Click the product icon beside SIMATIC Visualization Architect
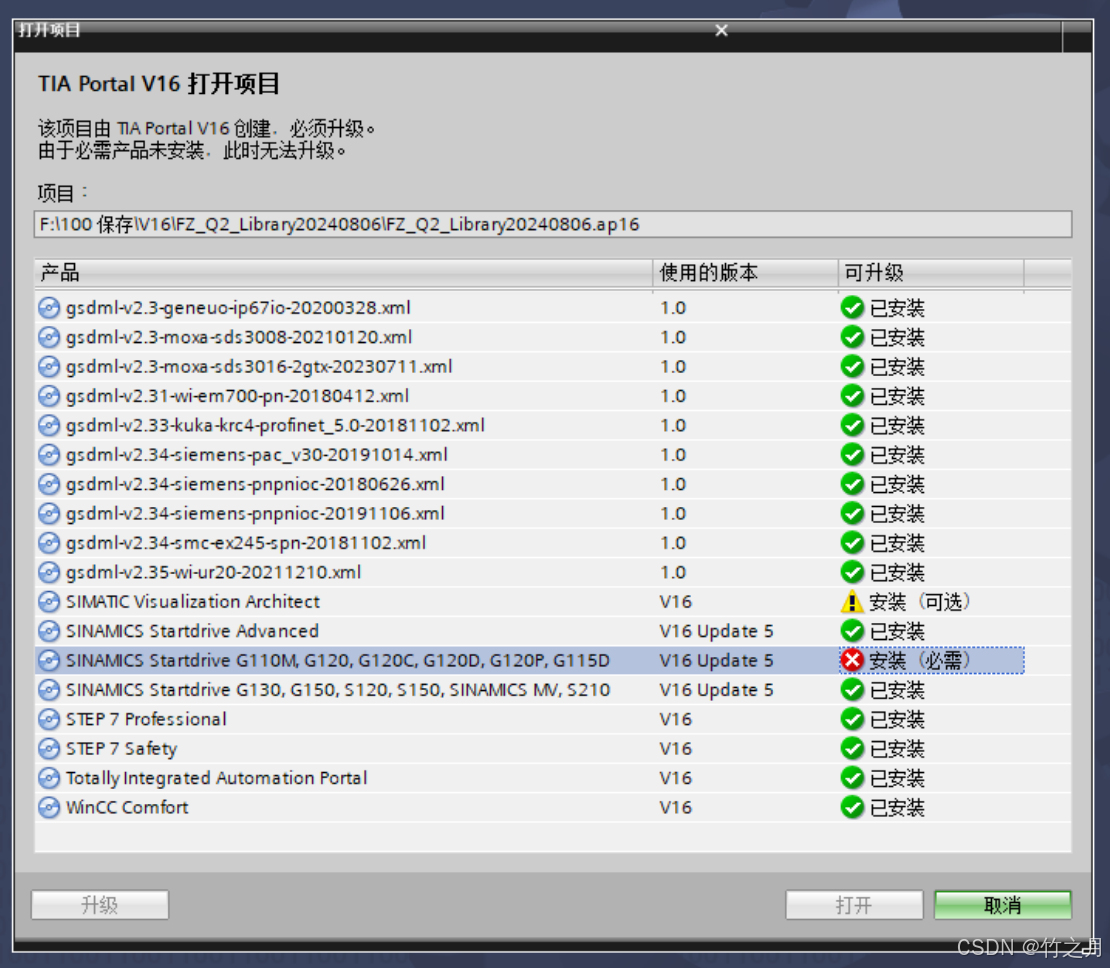This screenshot has height=968, width=1110. pyautogui.click(x=49, y=602)
